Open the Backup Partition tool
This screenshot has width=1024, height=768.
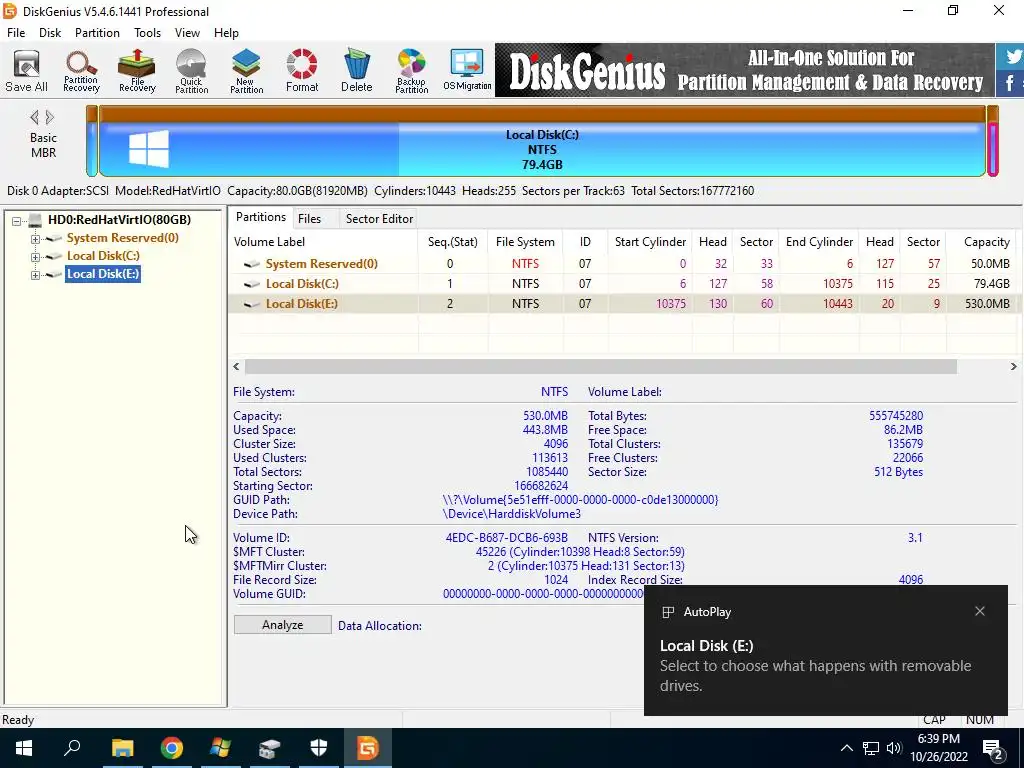click(411, 71)
